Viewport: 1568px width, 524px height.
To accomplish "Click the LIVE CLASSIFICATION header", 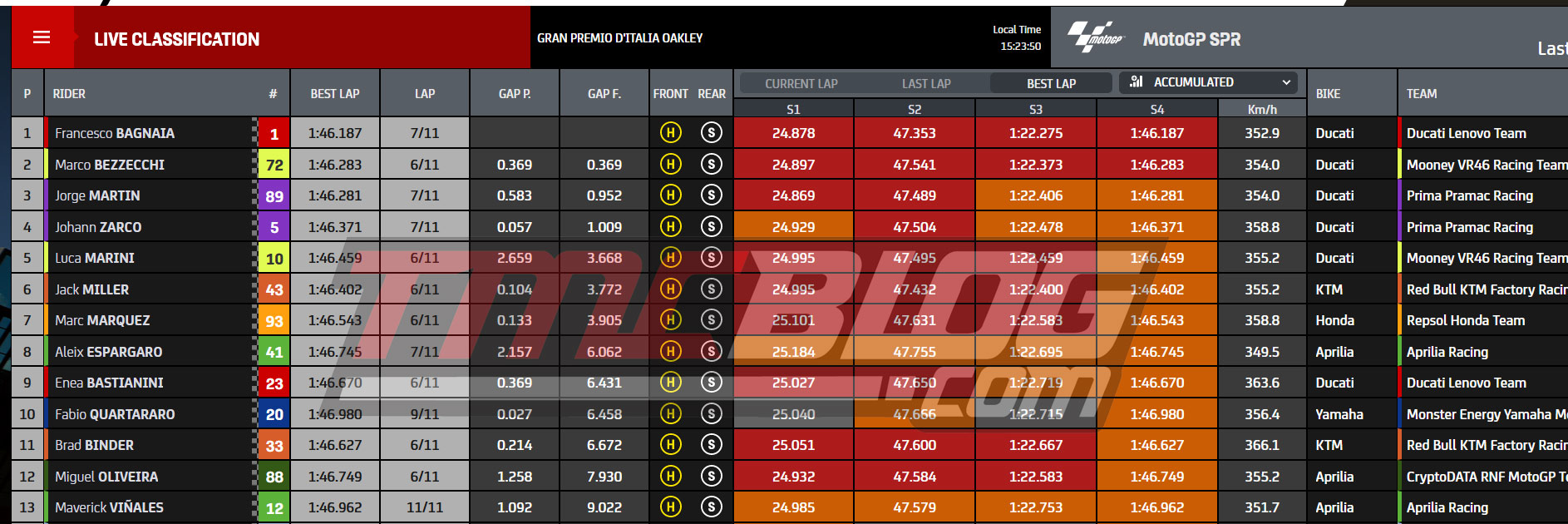I will coord(176,39).
